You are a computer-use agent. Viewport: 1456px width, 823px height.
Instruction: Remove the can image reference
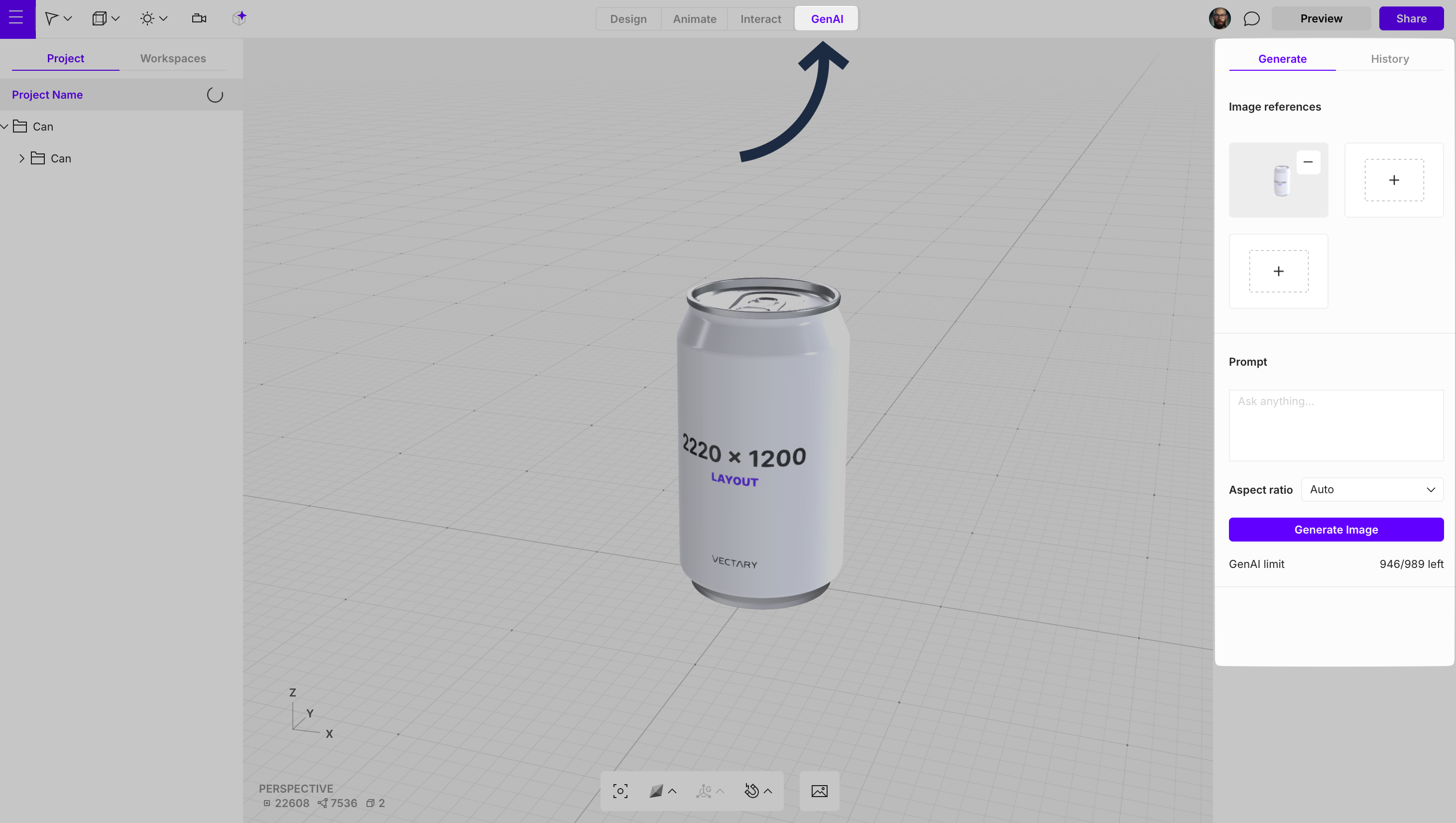[x=1308, y=162]
